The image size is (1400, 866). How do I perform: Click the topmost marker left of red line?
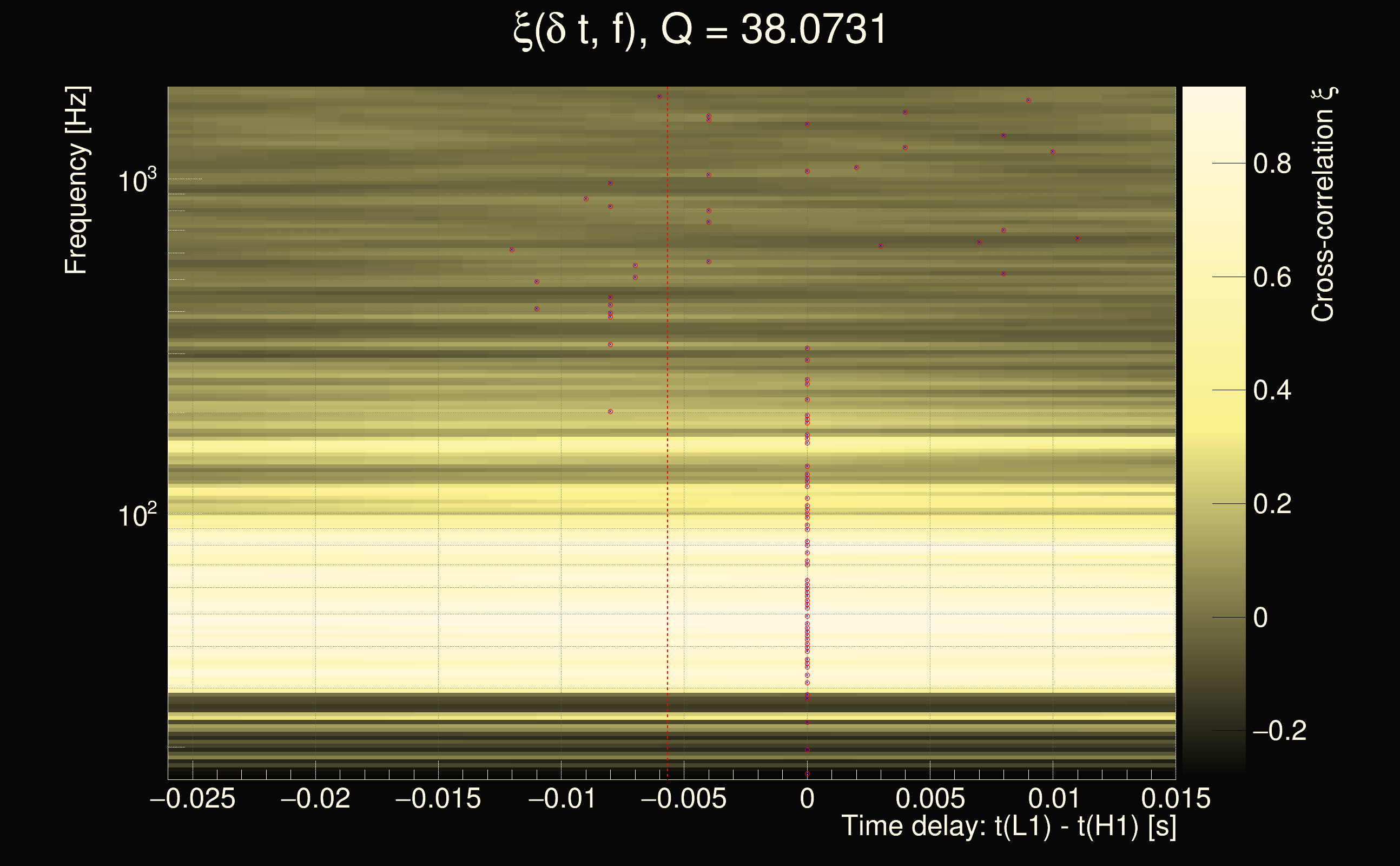(659, 97)
